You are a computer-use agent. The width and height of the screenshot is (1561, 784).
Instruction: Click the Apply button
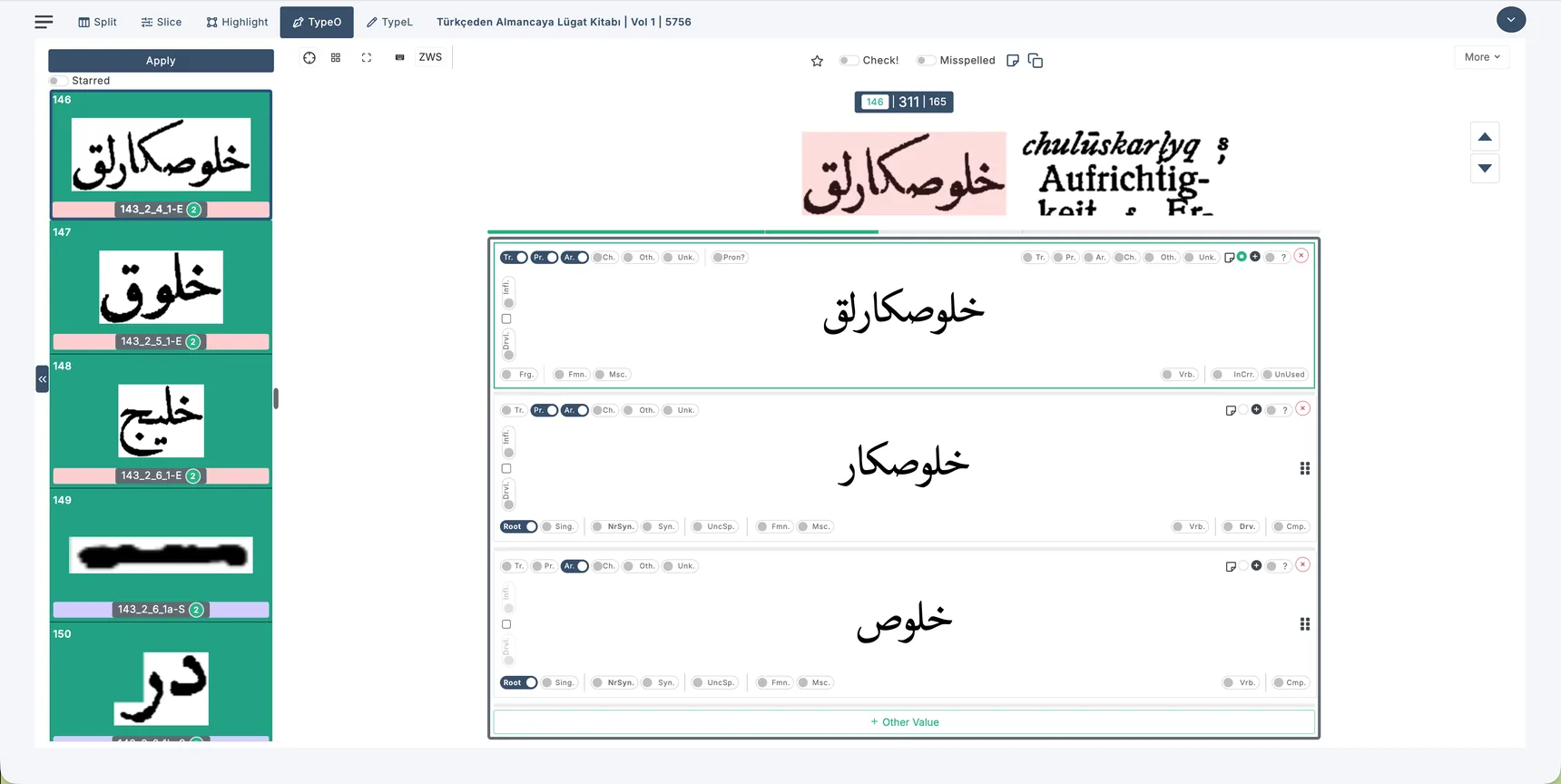(x=161, y=61)
